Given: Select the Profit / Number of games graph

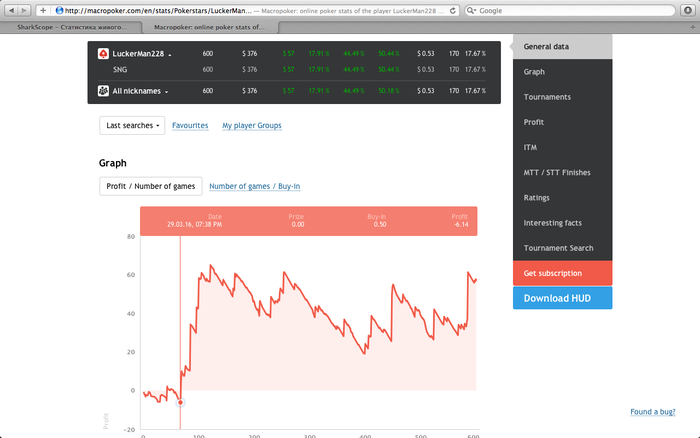Looking at the screenshot, I should [x=150, y=186].
